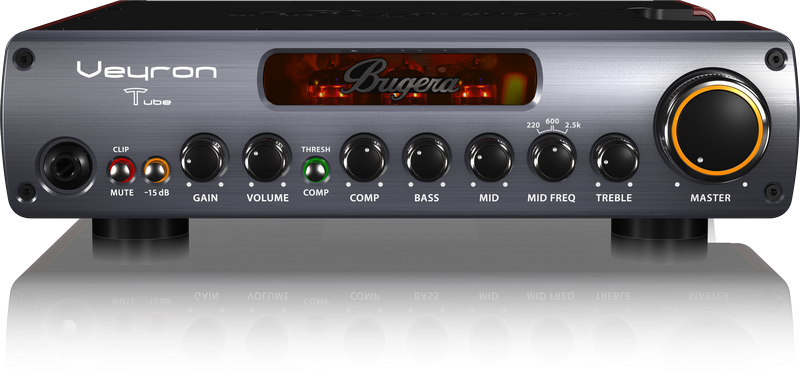Toggle the green COMP button

(315, 170)
